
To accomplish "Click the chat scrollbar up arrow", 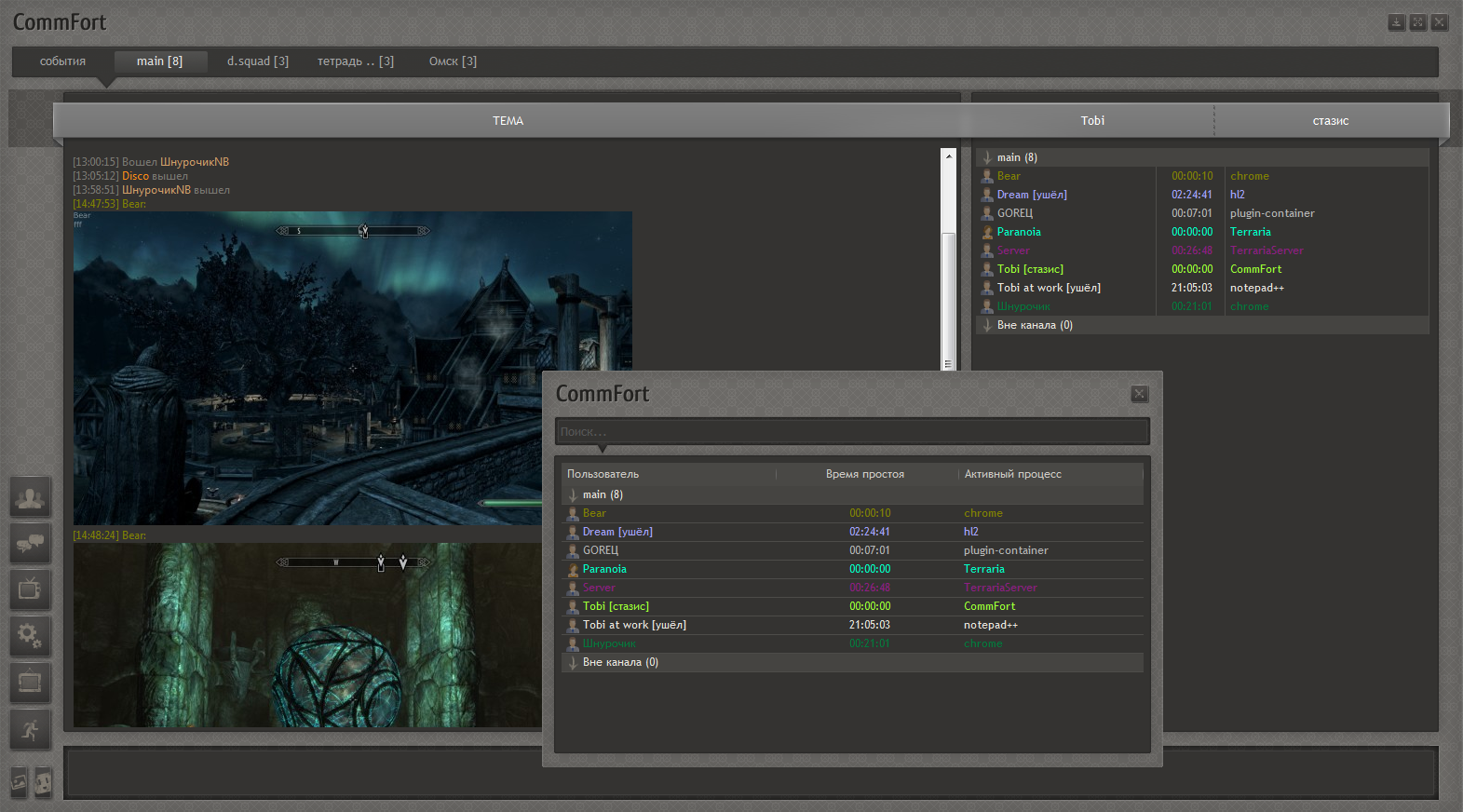I will (x=949, y=156).
